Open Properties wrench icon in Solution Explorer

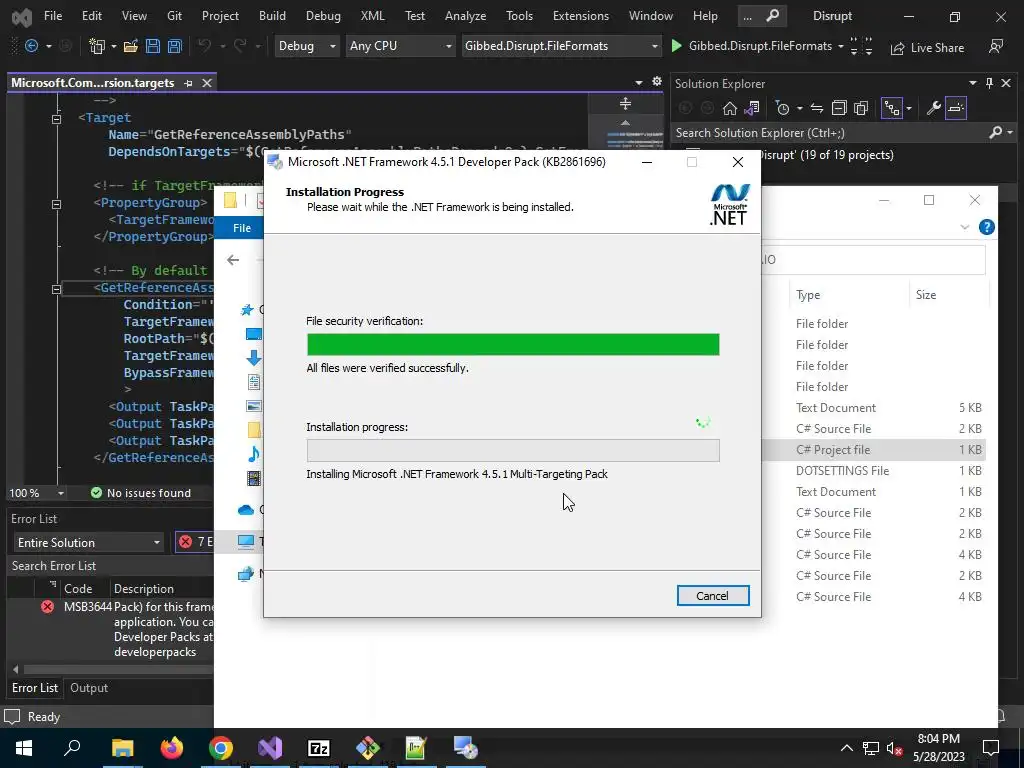[x=933, y=108]
